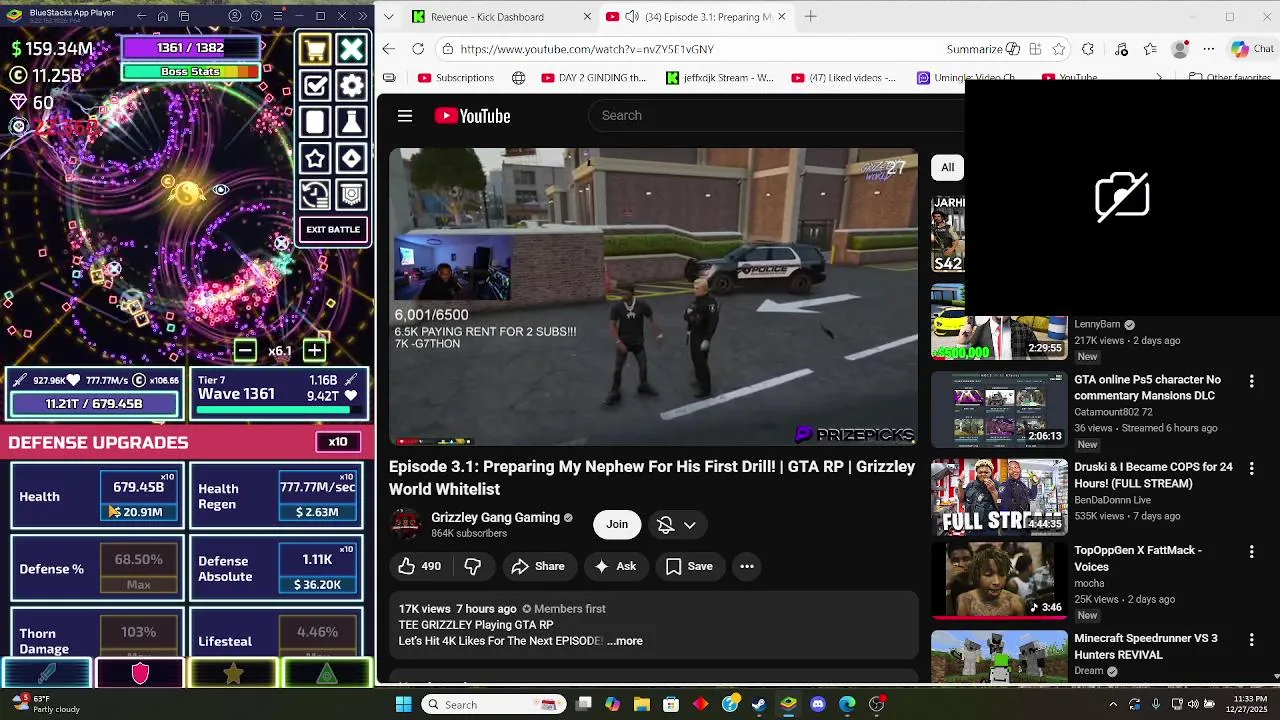Open the history clock icon in game menu
Viewport: 1280px width, 720px height.
(315, 194)
